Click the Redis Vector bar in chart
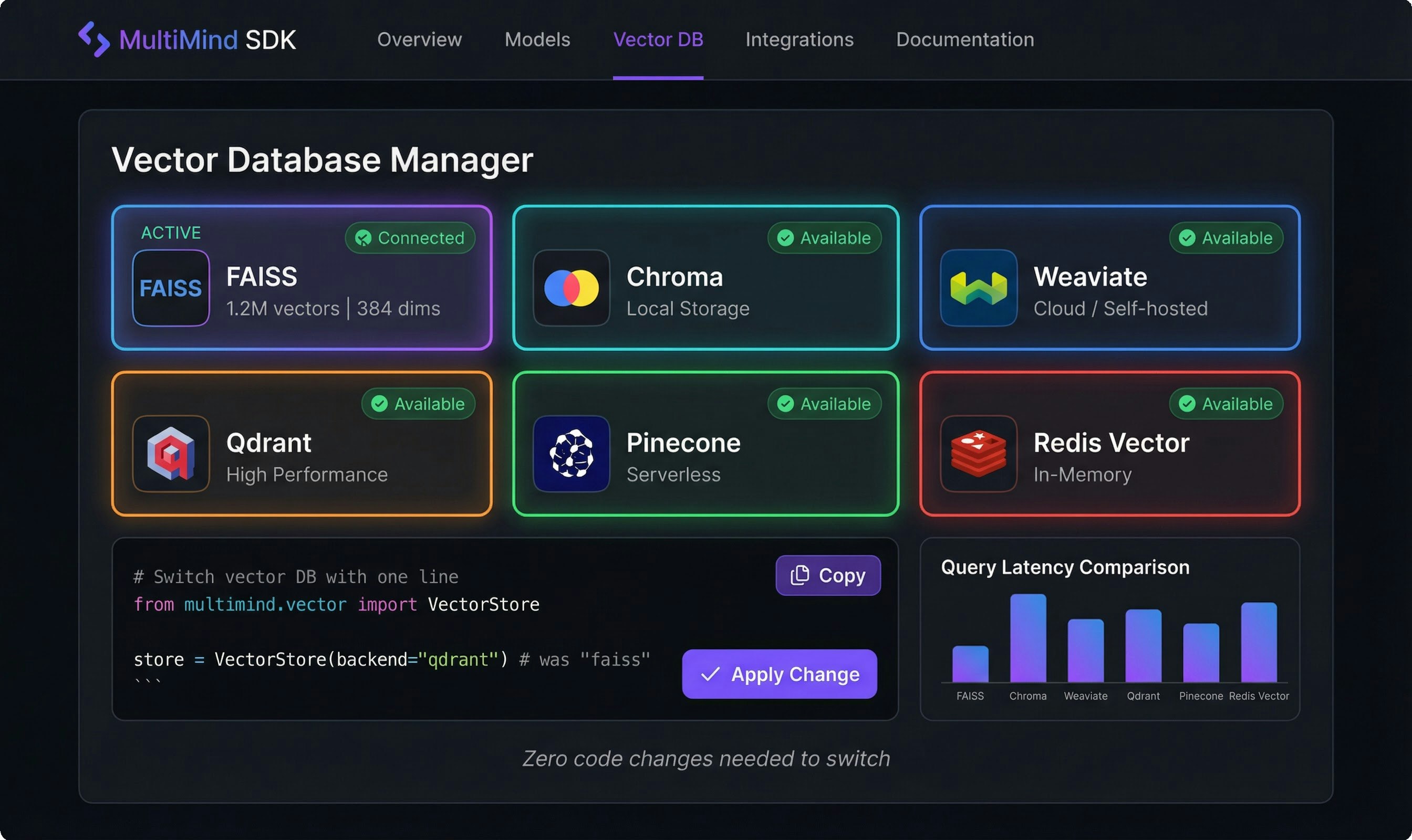The image size is (1412, 840). coord(1258,642)
